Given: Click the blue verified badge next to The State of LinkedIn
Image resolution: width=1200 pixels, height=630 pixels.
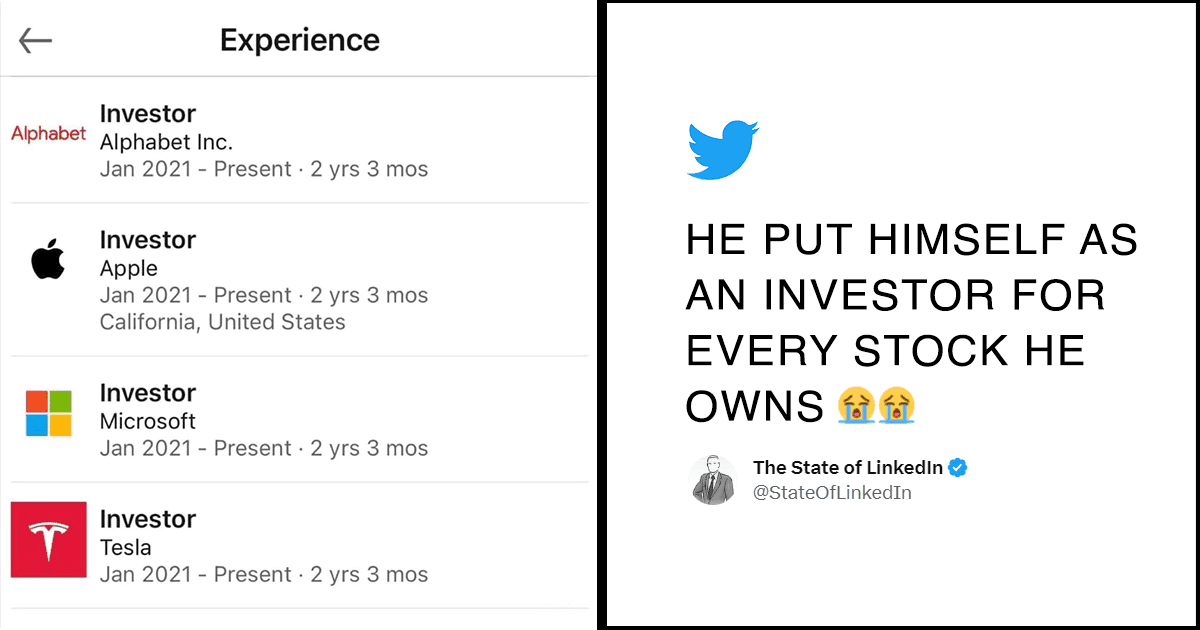Looking at the screenshot, I should tap(958, 467).
